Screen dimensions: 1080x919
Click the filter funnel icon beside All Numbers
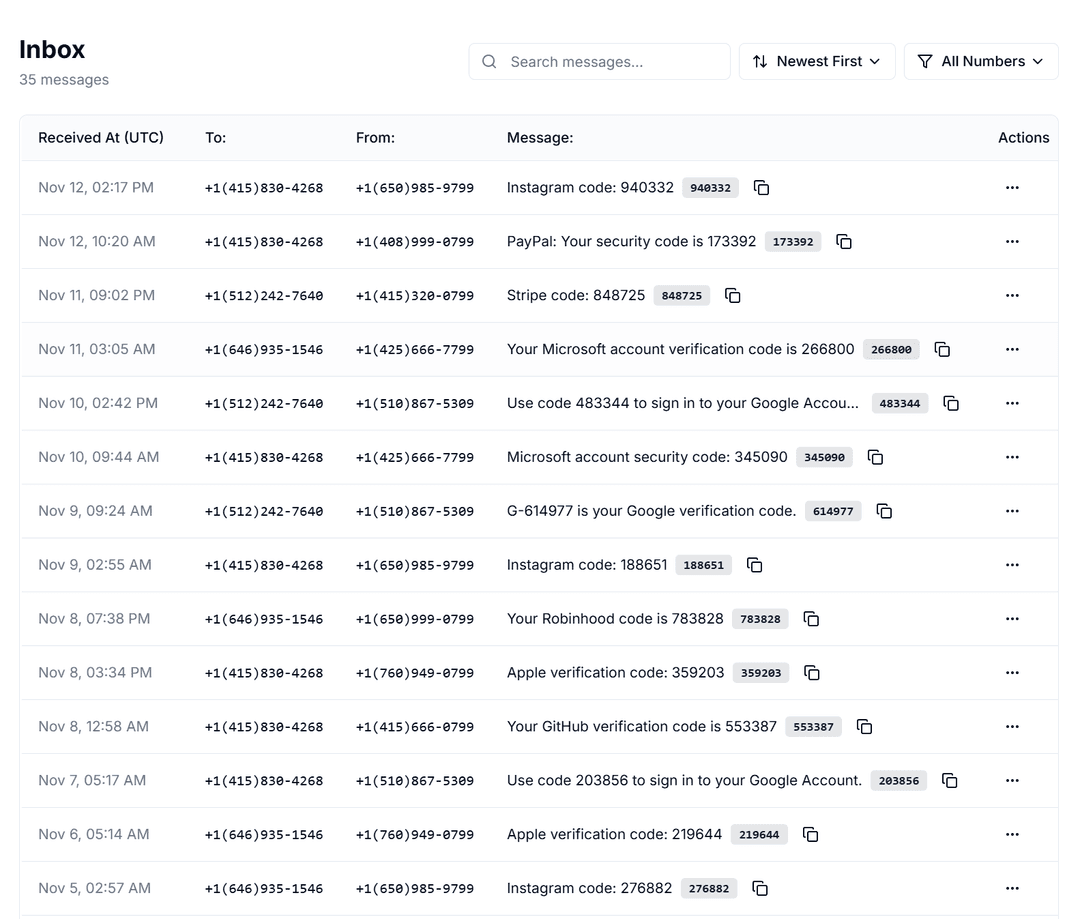[x=925, y=61]
